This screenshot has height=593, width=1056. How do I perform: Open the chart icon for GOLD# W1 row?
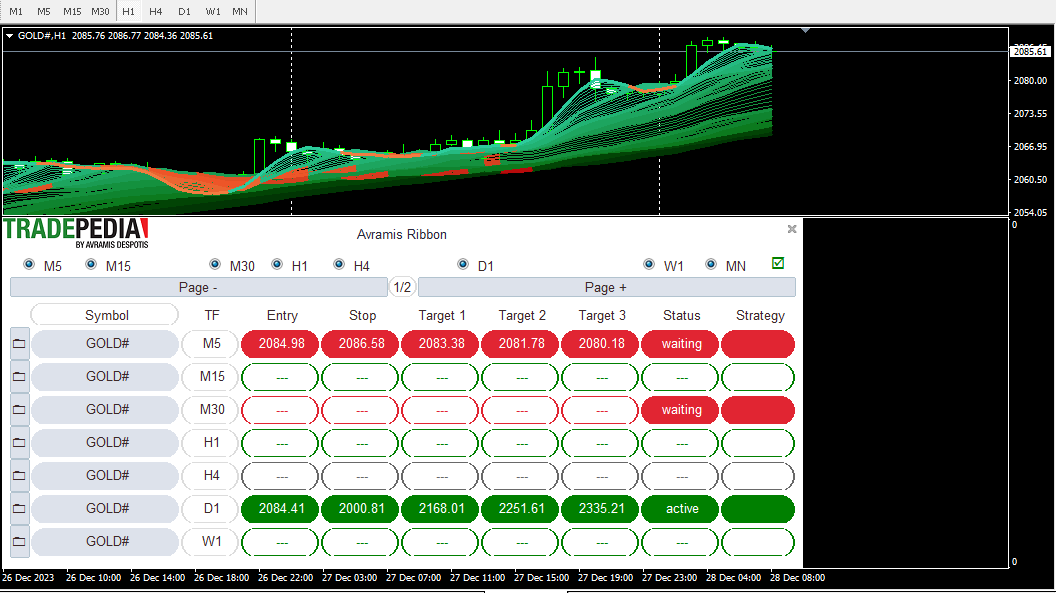(19, 542)
